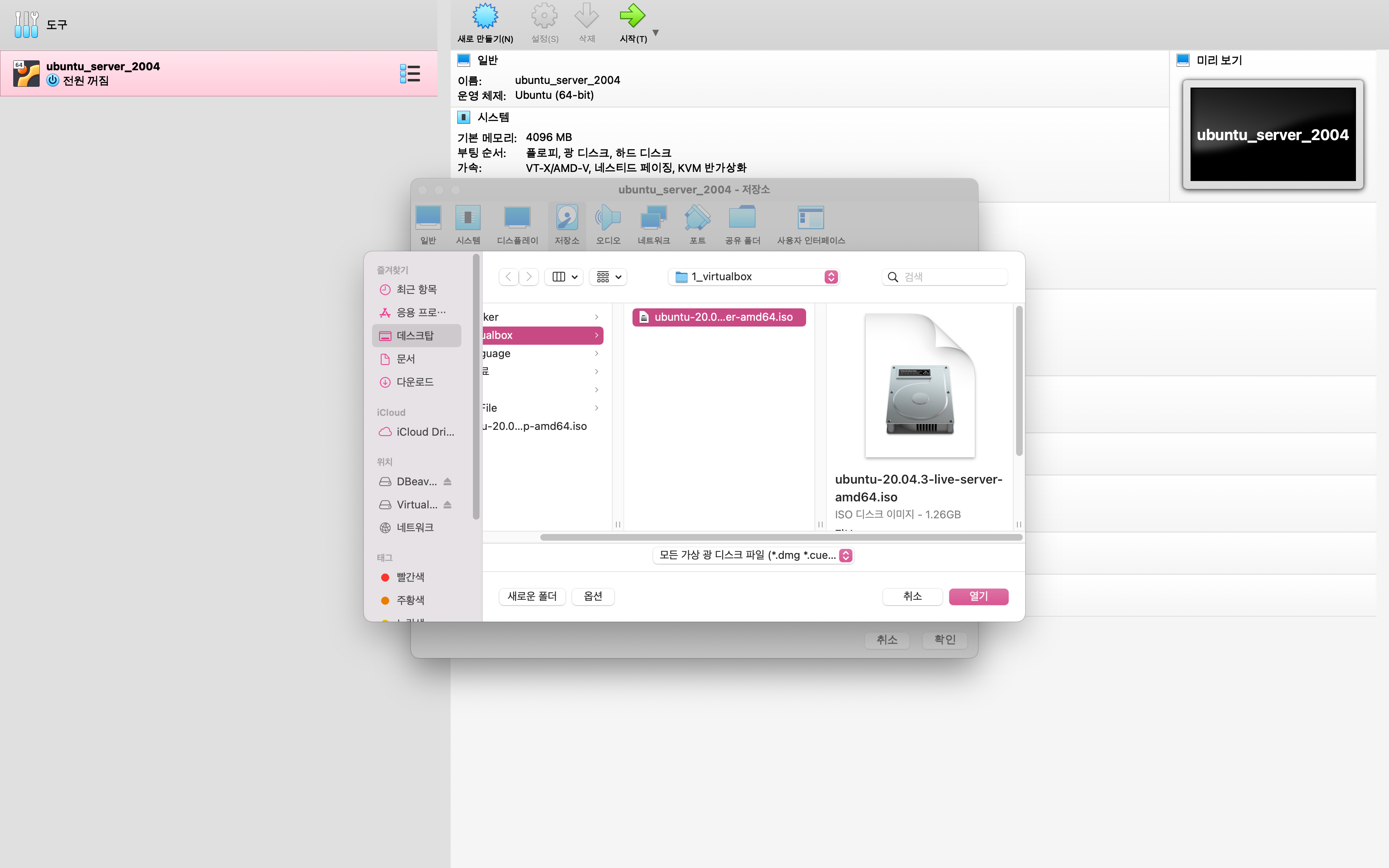Eject the DBeaver volume in sidebar
Image resolution: width=1389 pixels, height=868 pixels.
click(x=448, y=482)
